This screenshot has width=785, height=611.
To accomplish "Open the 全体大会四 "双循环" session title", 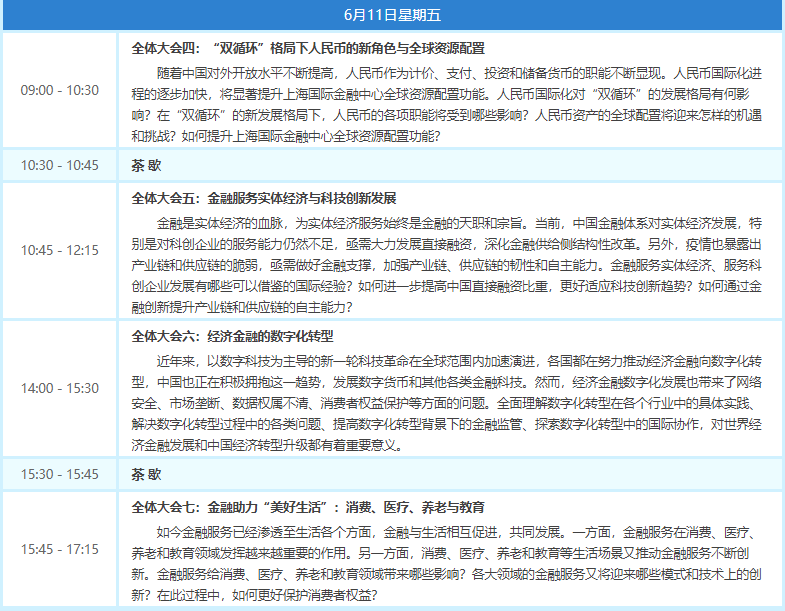I will (x=308, y=47).
